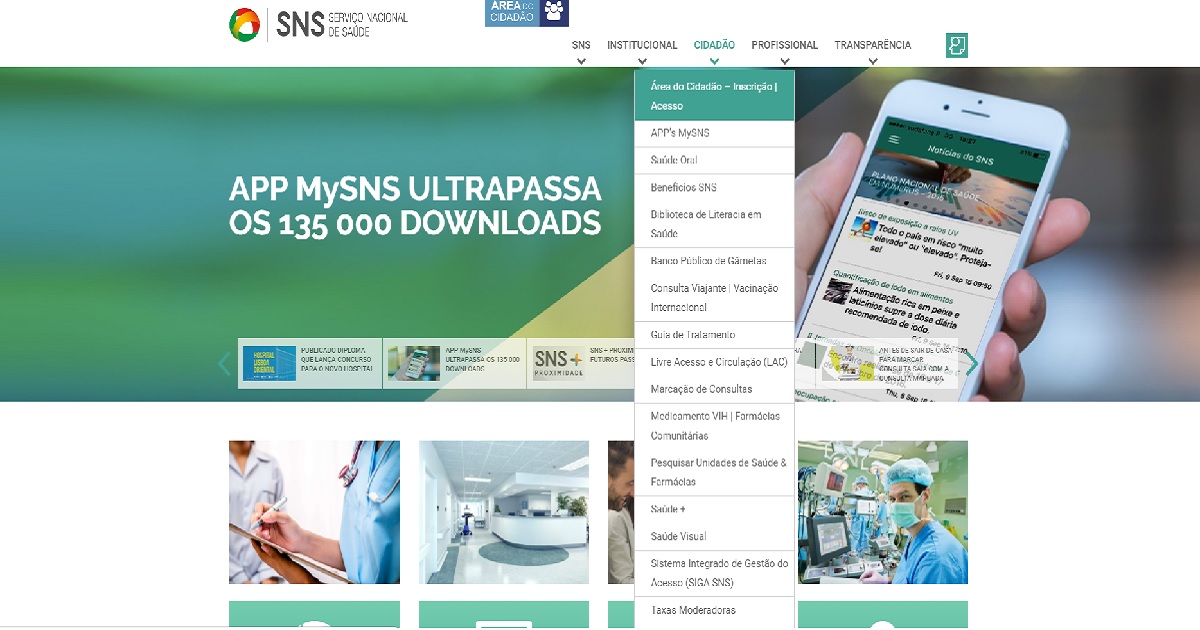Choose APP's MySNS from the dropdown
Image resolution: width=1200 pixels, height=630 pixels.
[680, 133]
